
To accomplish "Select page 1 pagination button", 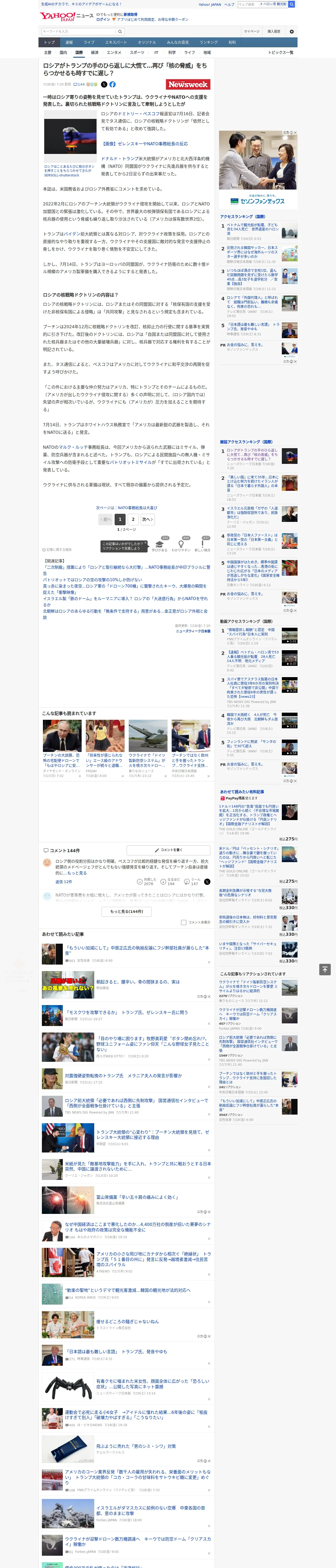I will click(120, 519).
